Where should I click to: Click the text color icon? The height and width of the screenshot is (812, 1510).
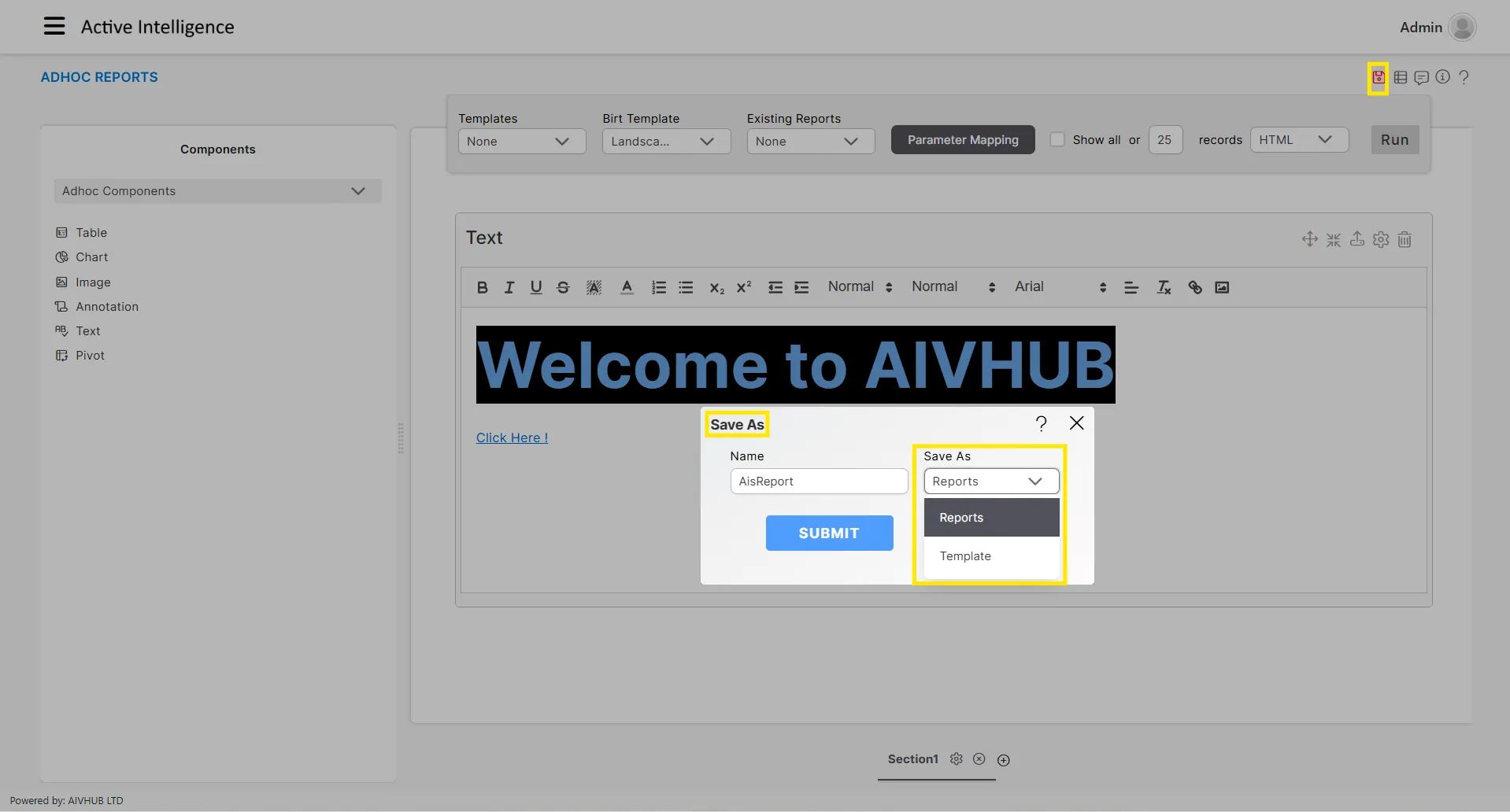click(x=627, y=287)
